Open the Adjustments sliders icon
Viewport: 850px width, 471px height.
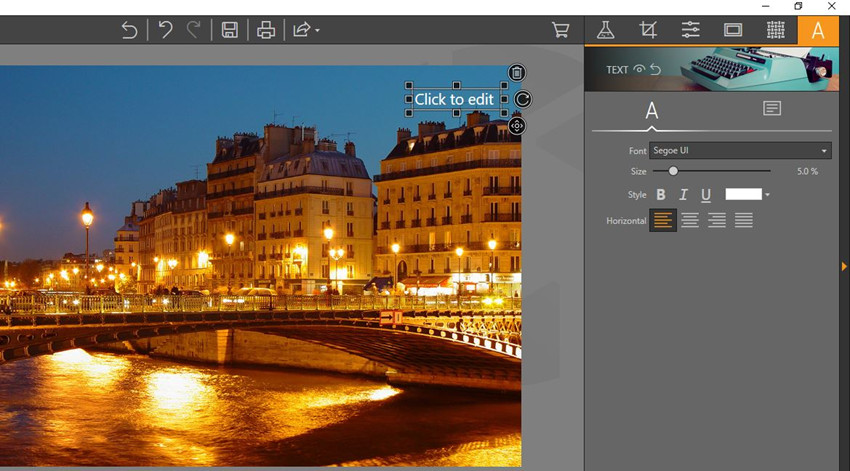click(x=690, y=30)
